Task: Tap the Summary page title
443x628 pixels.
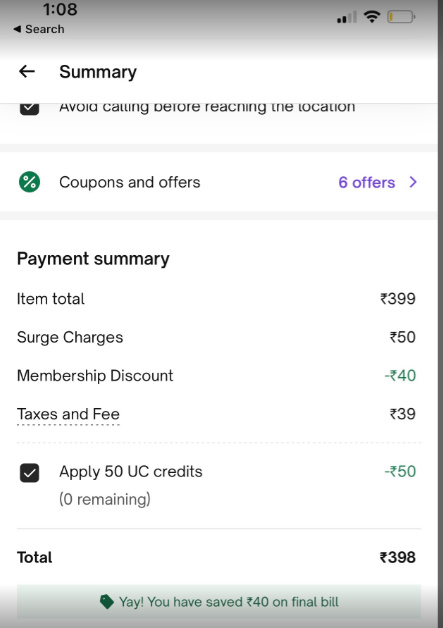Action: 98,72
